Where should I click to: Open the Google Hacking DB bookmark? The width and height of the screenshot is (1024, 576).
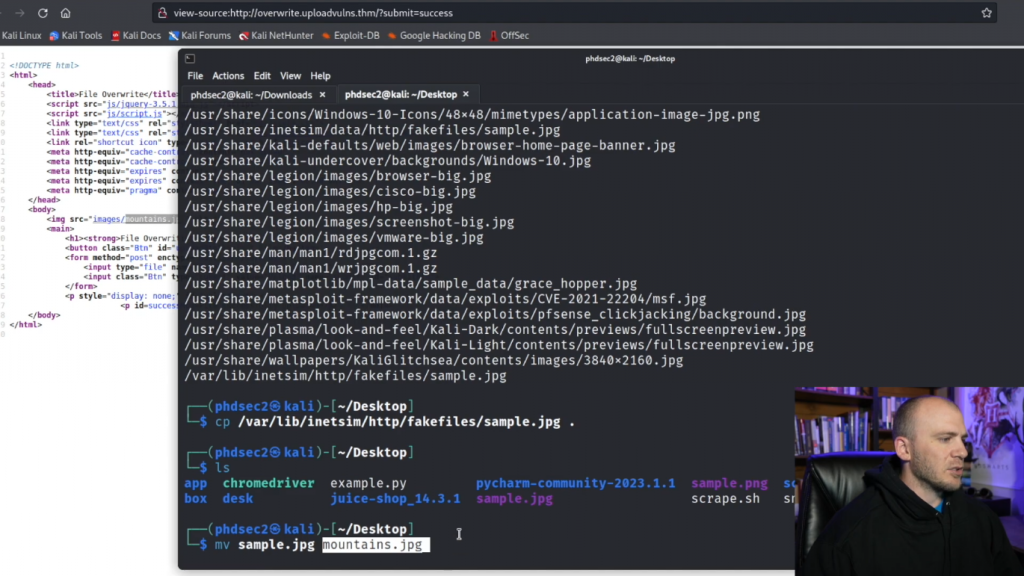(x=434, y=35)
